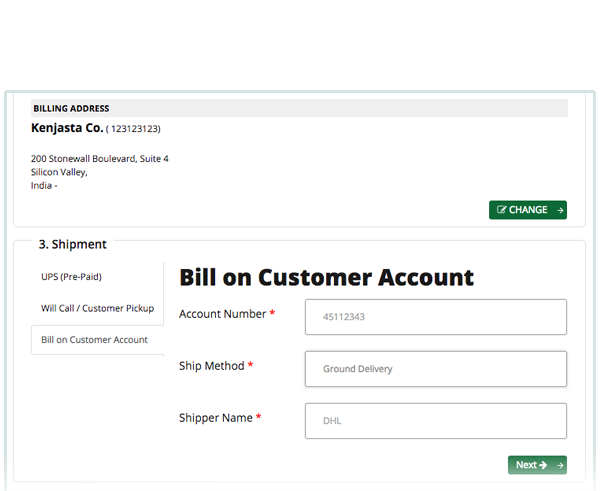Click the bold arrow beside Next text
Screen dimensions: 600x491
543,465
